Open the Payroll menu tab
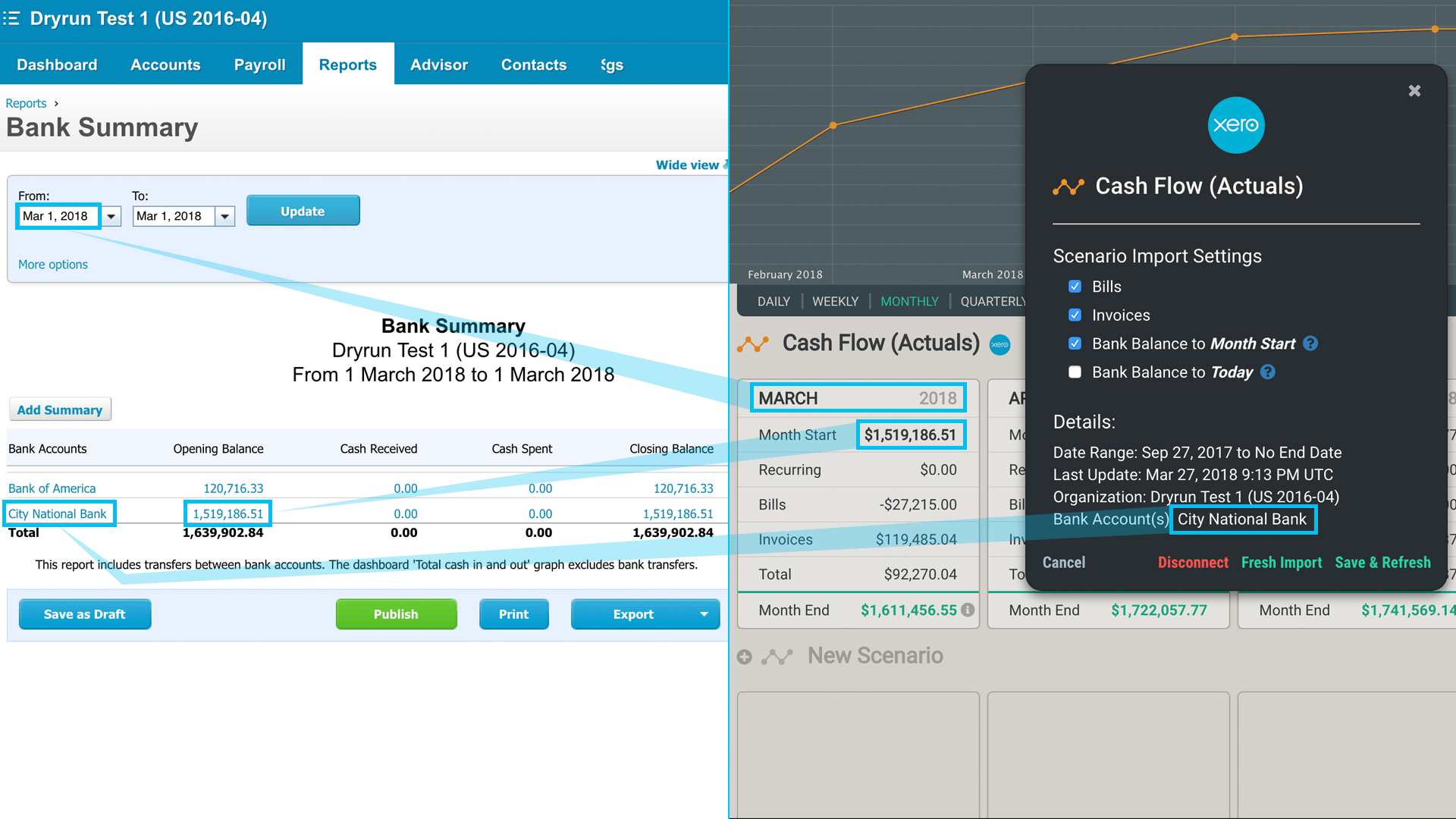Screen dimensions: 1456x819 pyautogui.click(x=259, y=64)
